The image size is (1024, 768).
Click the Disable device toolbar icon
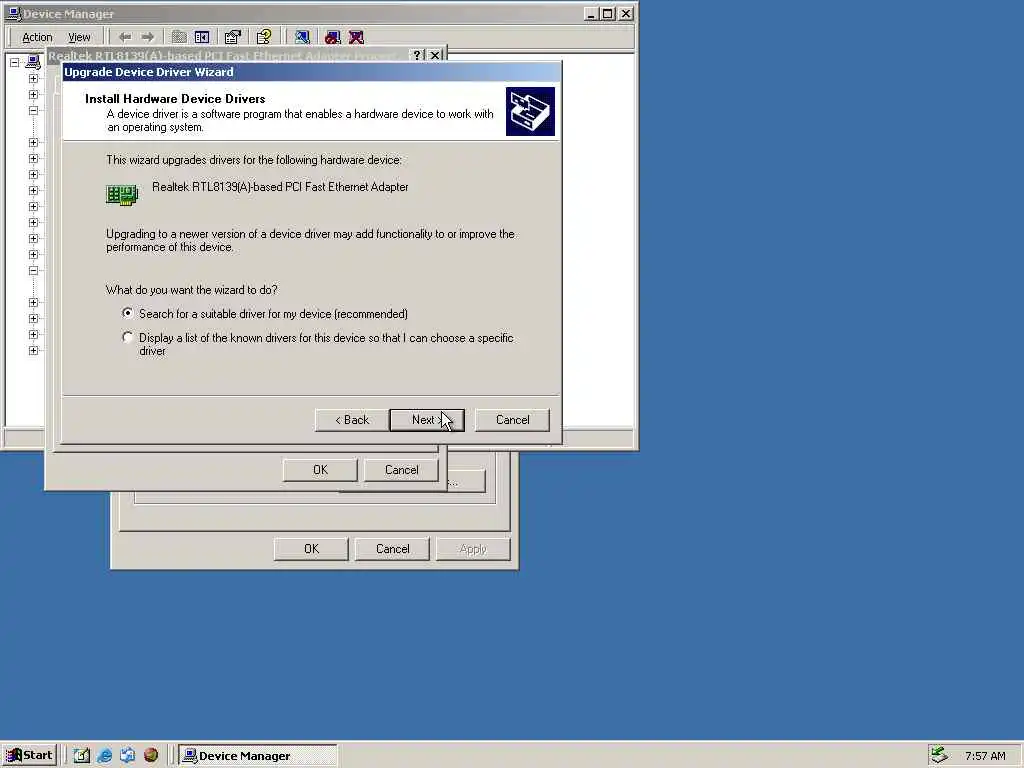[x=332, y=37]
